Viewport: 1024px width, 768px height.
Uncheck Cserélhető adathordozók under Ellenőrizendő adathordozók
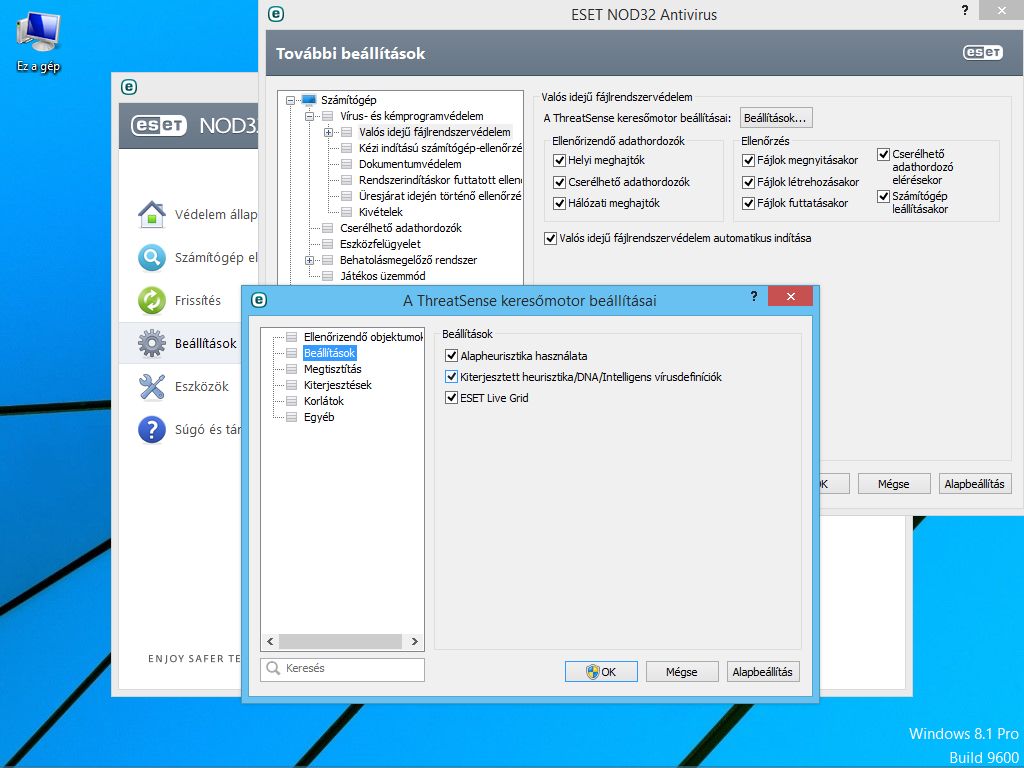pos(559,182)
